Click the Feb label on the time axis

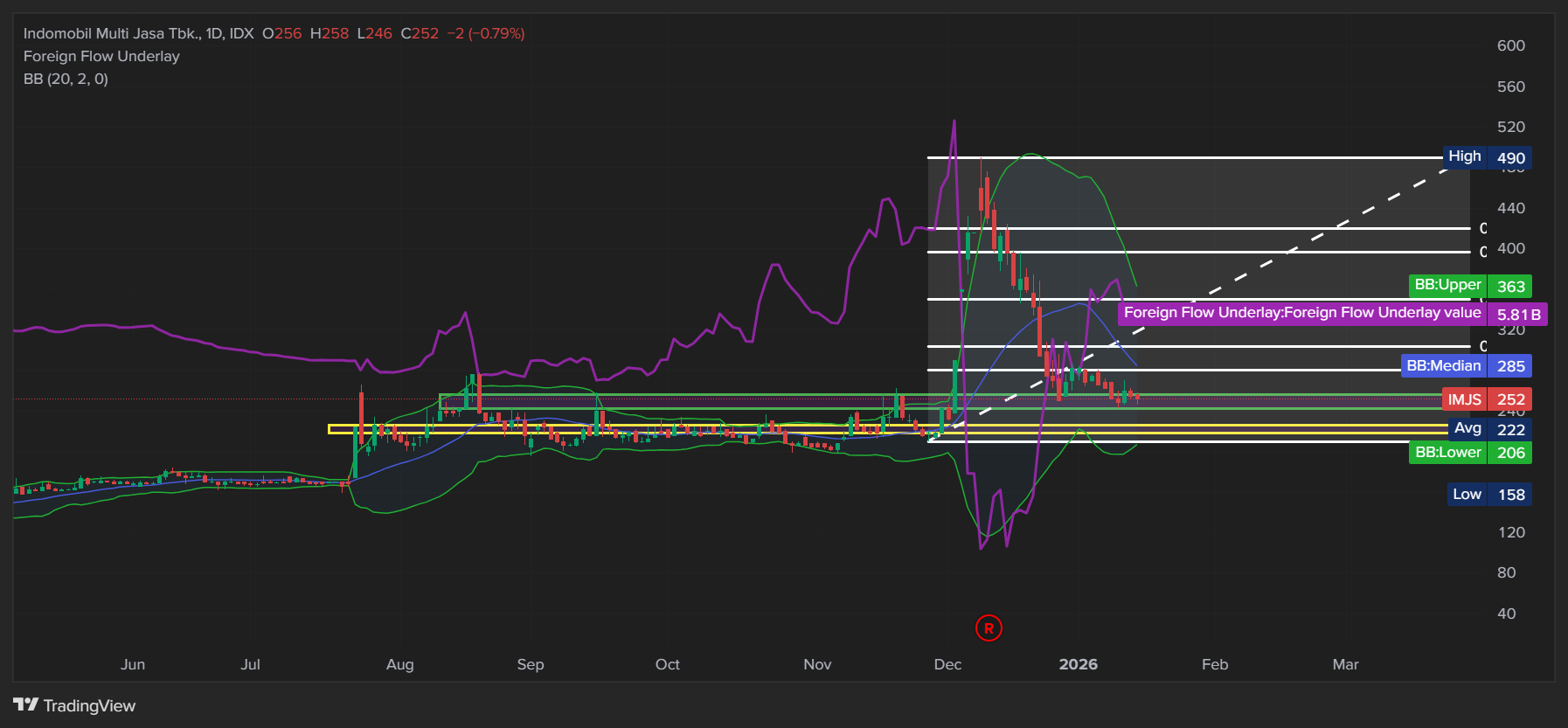pos(1215,664)
